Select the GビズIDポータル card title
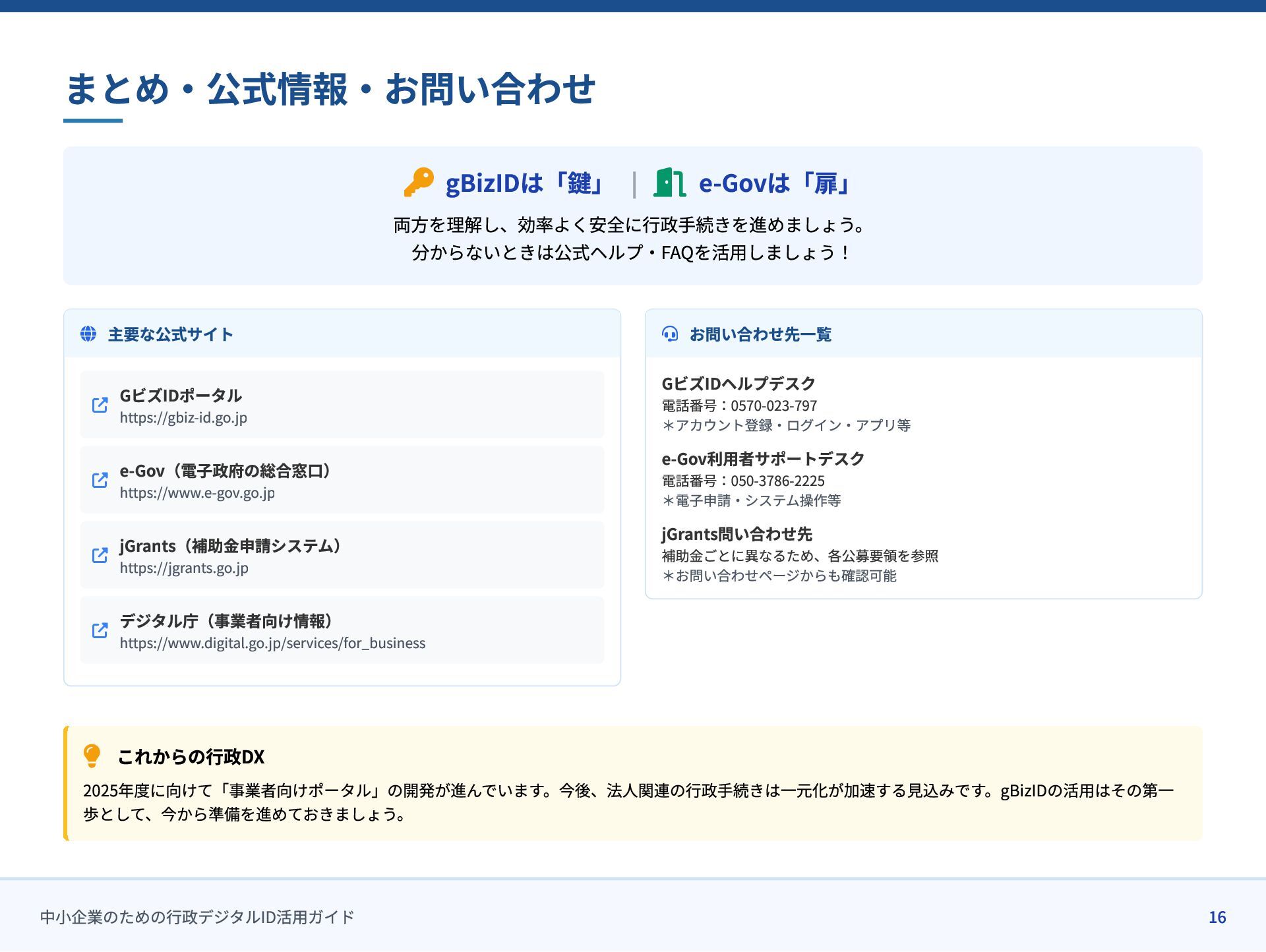The width and height of the screenshot is (1266, 952). click(181, 396)
